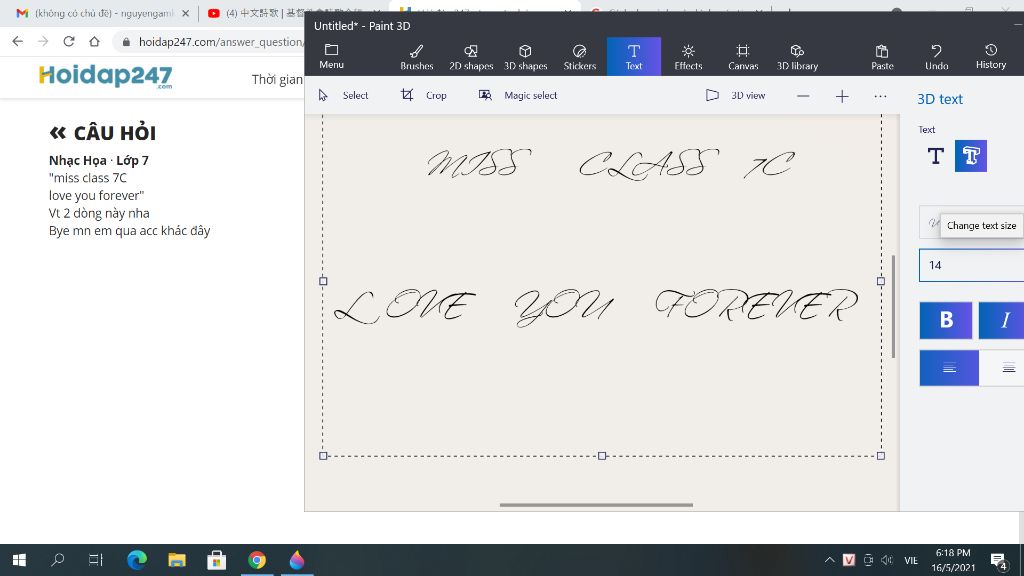This screenshot has height=576, width=1024.
Task: Change VIE input language
Action: pos(911,560)
